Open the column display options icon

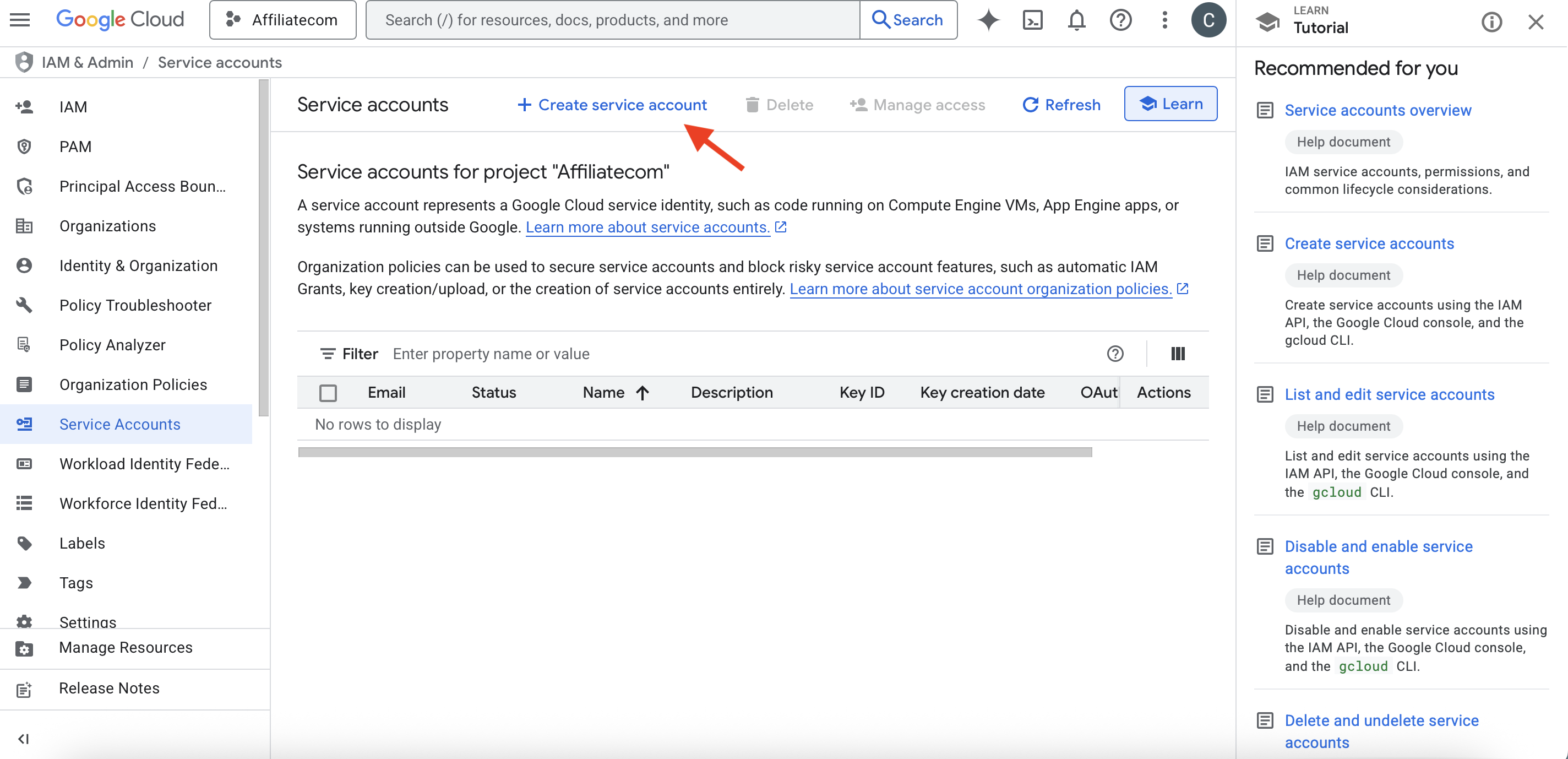pos(1178,354)
